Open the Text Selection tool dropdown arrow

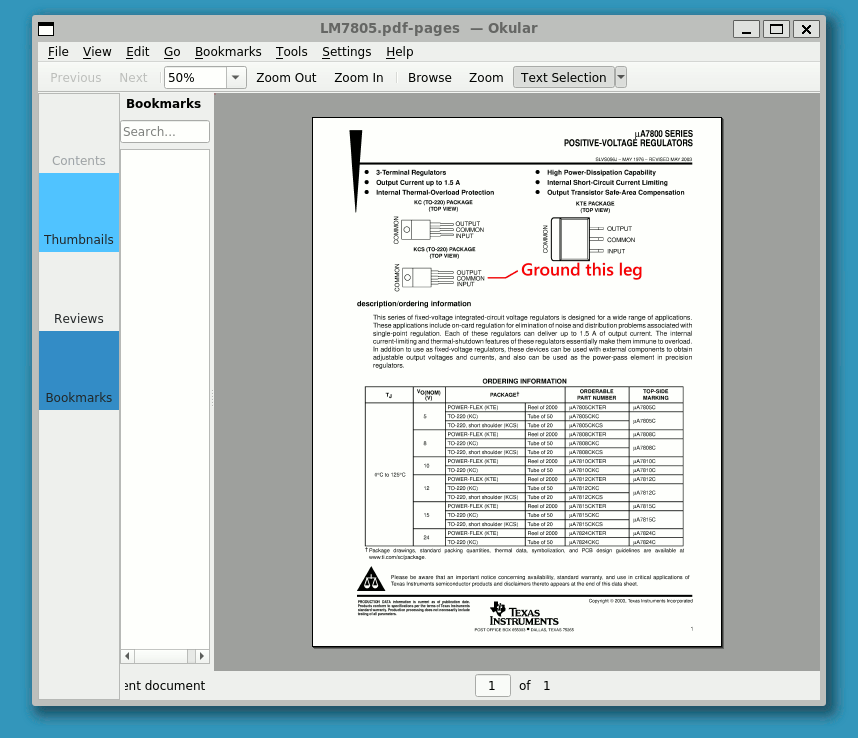(621, 78)
